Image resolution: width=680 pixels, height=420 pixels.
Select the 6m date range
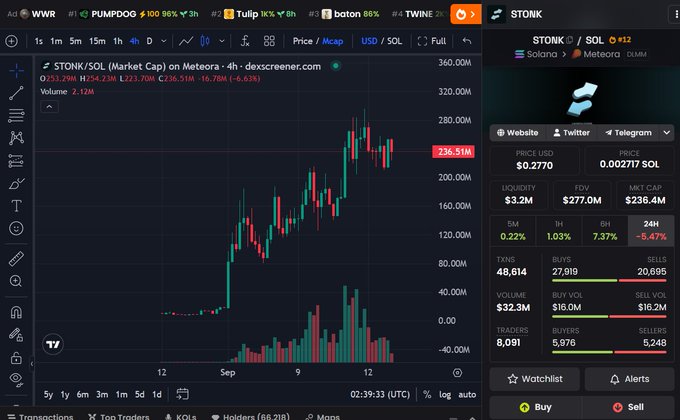pos(82,394)
